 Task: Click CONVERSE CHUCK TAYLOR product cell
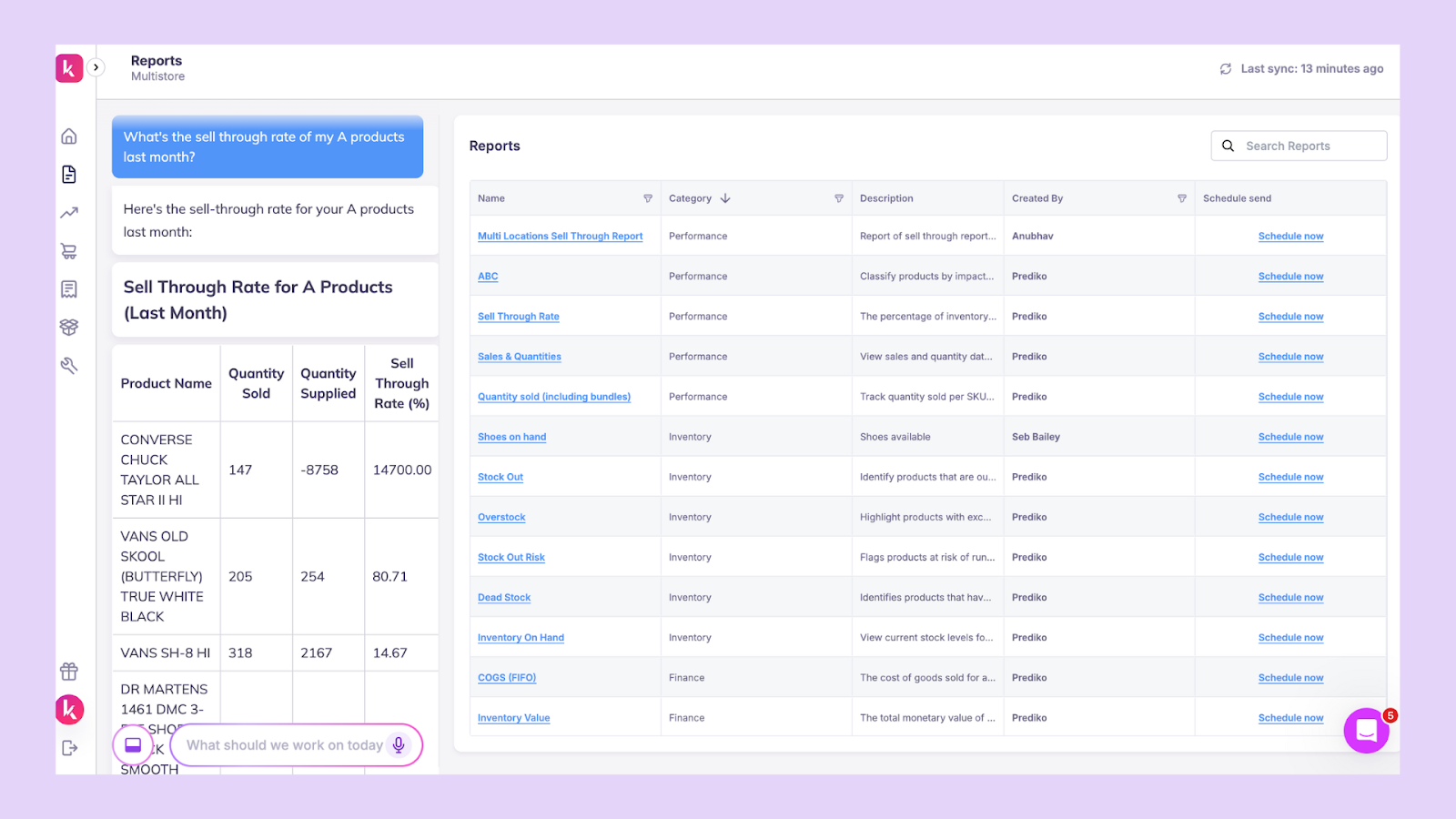point(166,470)
